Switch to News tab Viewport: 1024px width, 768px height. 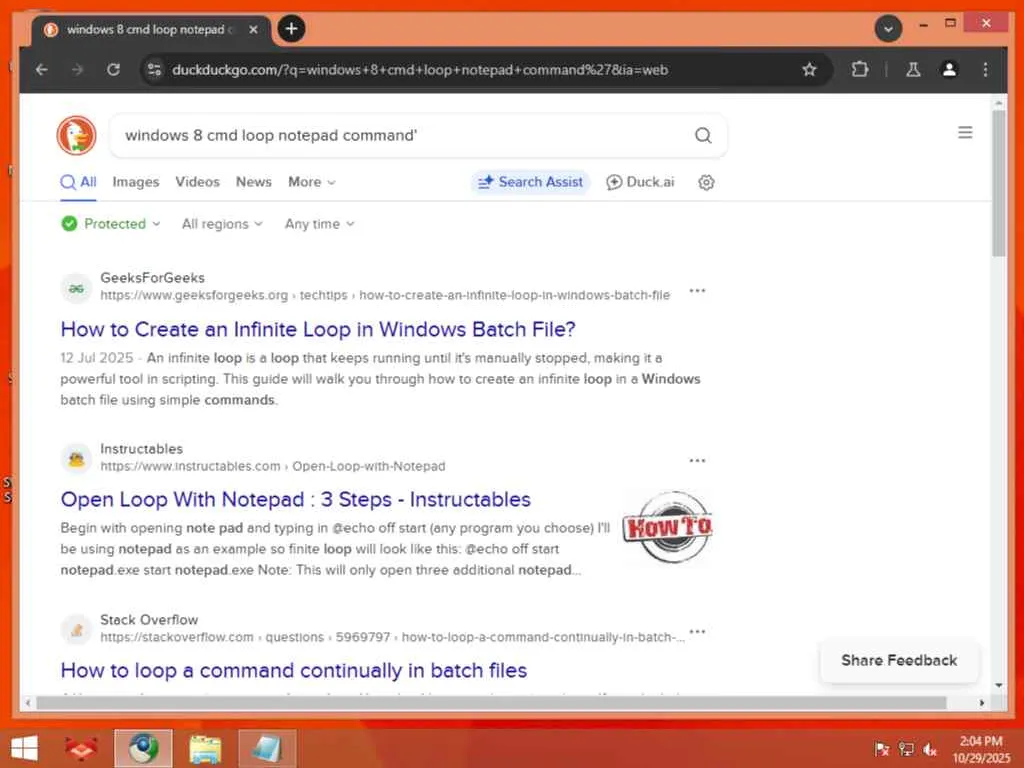pyautogui.click(x=253, y=182)
